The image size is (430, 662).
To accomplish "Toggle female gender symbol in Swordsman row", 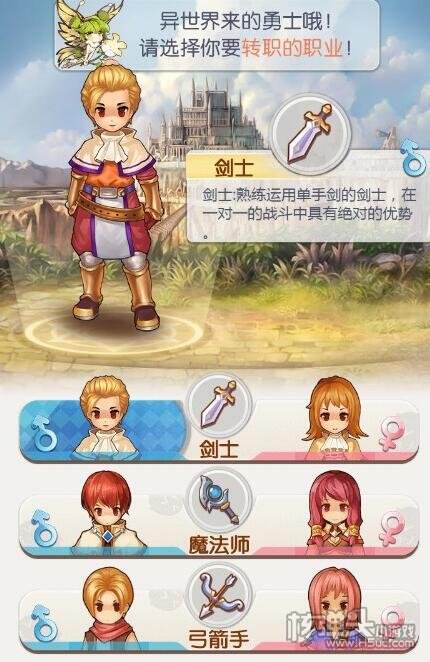I will [391, 434].
